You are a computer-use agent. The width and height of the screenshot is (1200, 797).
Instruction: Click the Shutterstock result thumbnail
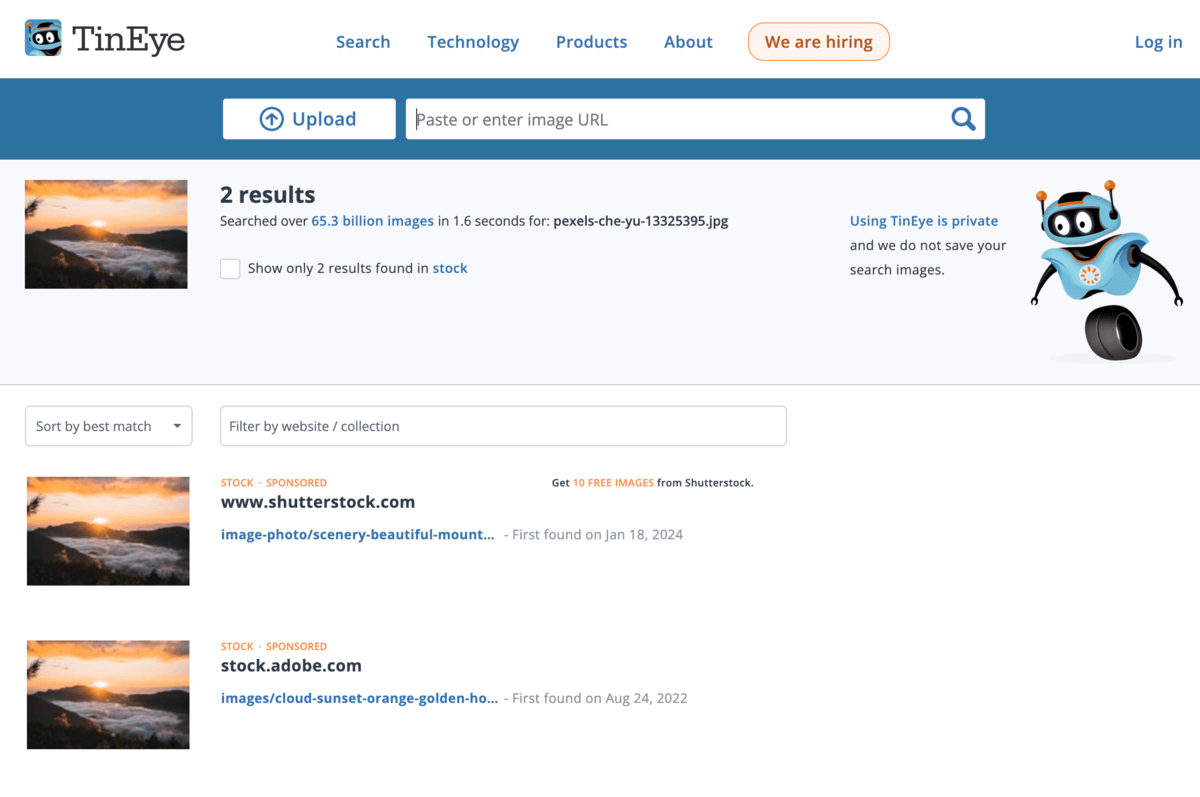[108, 531]
